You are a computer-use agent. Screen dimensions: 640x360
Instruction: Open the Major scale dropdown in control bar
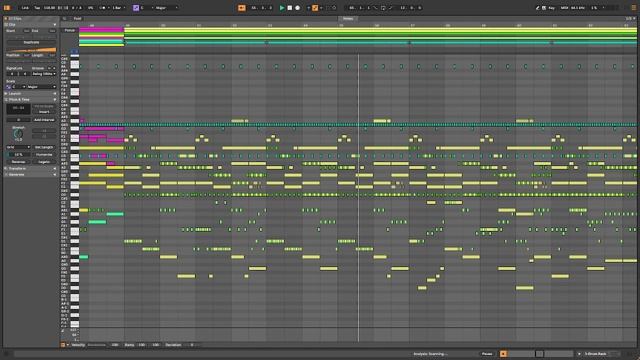(167, 8)
